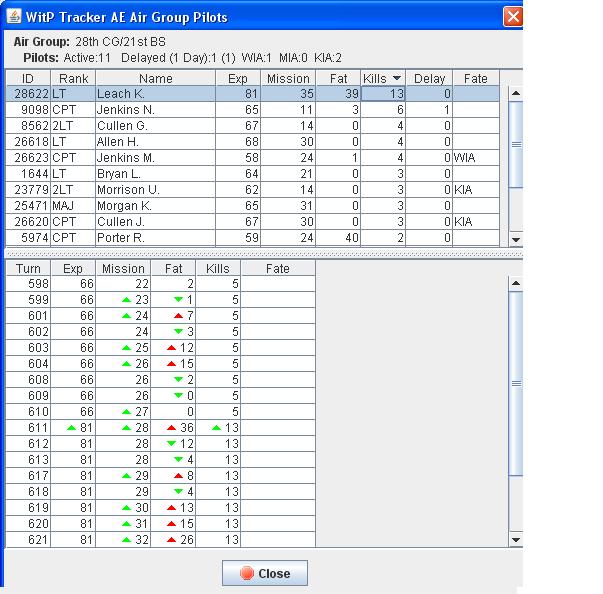Click ID cell 9098
Viewport: 603px width, 594px height.
pos(28,110)
